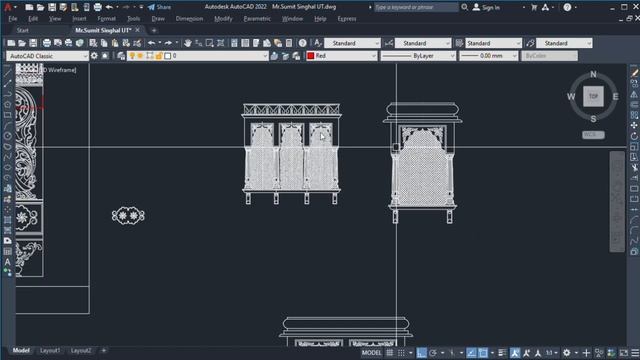Open the Dimension Style Standard dropdown
The height and width of the screenshot is (360, 640).
tap(423, 43)
